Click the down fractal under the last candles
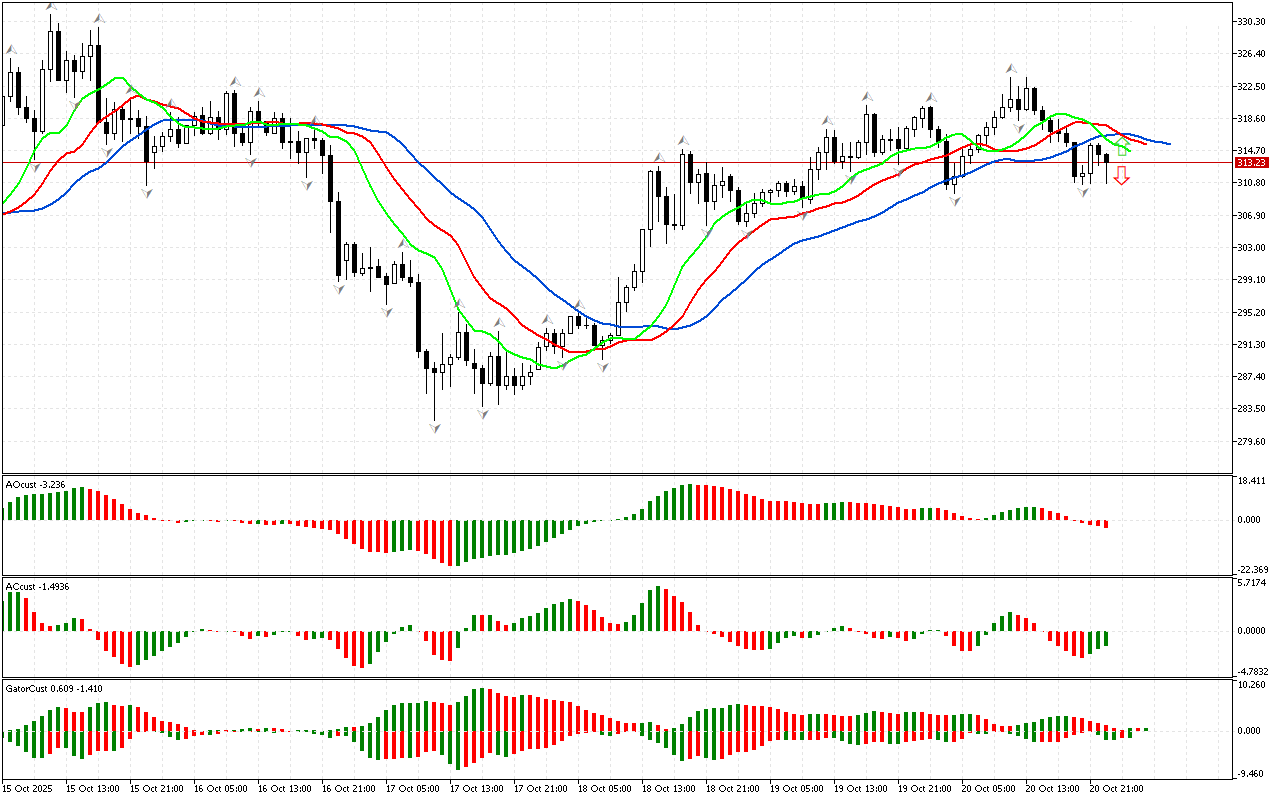Screen dimensions: 1280x800 [1083, 192]
